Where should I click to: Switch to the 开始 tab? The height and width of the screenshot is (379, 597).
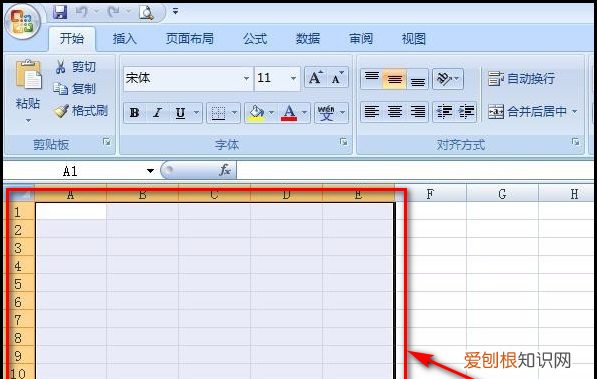coord(72,38)
